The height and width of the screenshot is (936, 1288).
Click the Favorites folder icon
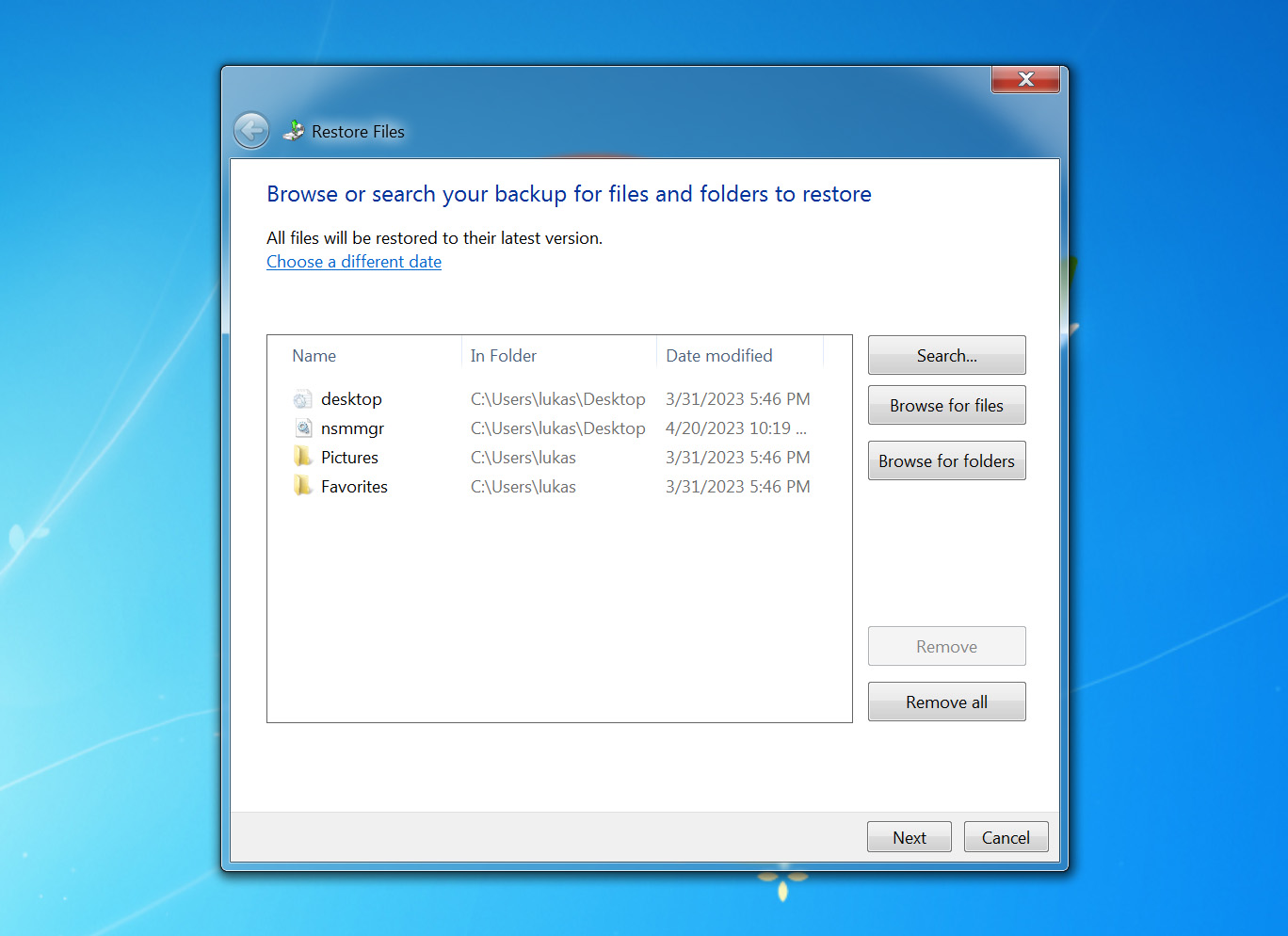point(302,487)
